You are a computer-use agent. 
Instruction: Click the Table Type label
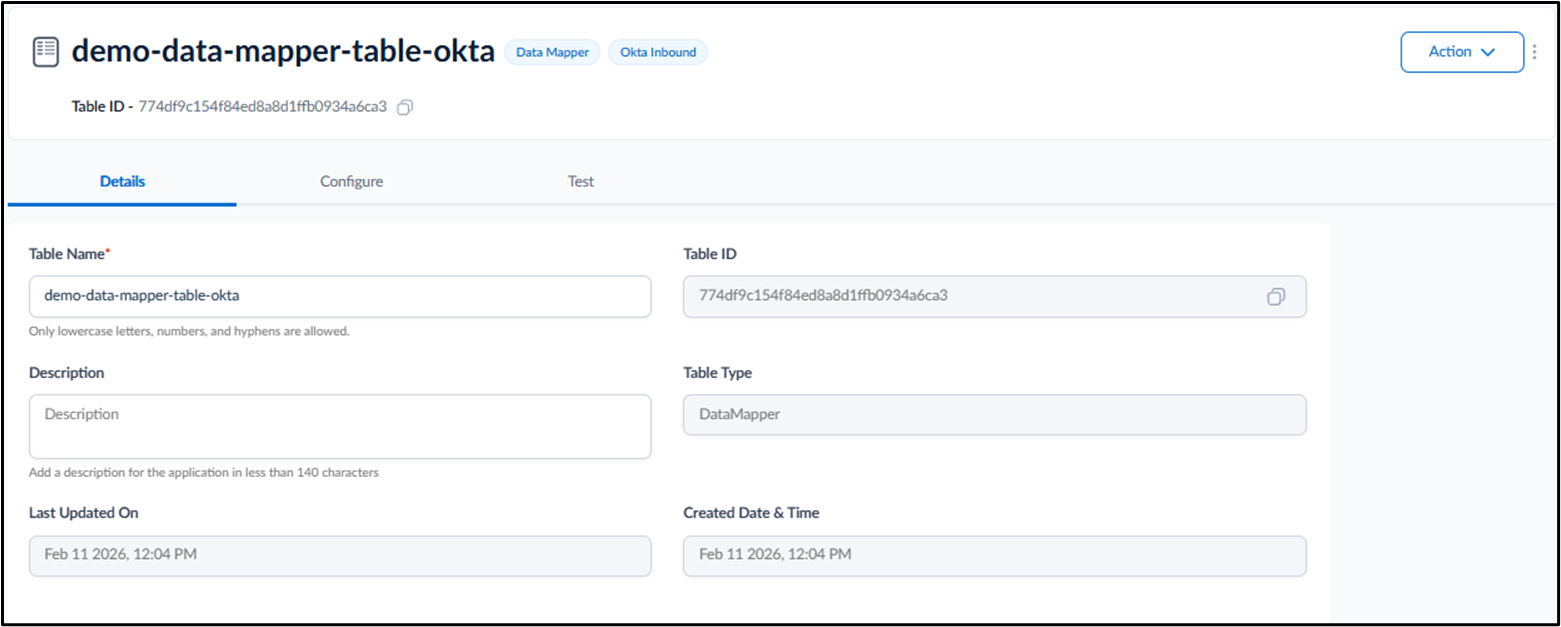pyautogui.click(x=718, y=373)
